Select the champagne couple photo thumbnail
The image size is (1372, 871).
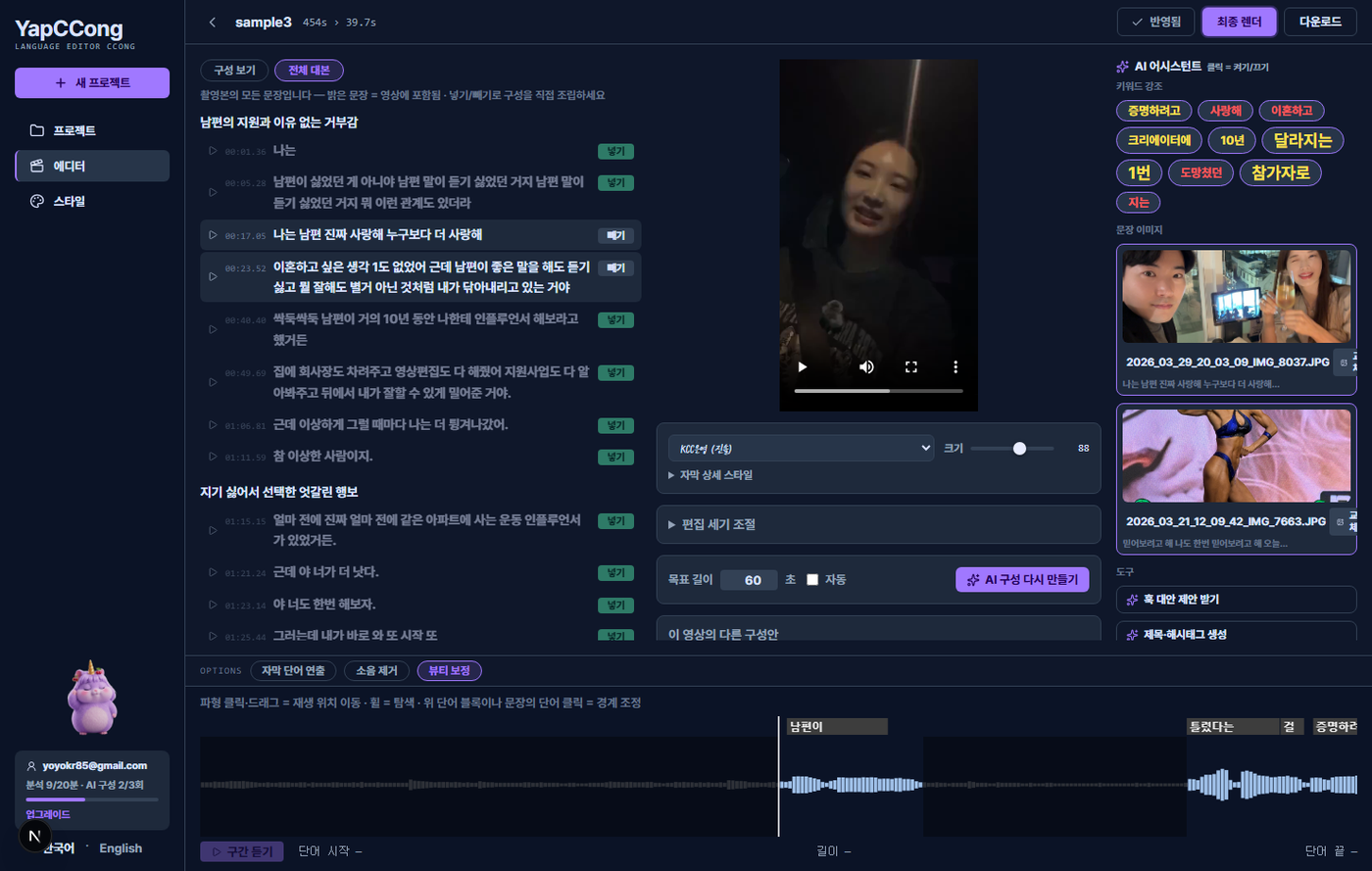(1236, 296)
